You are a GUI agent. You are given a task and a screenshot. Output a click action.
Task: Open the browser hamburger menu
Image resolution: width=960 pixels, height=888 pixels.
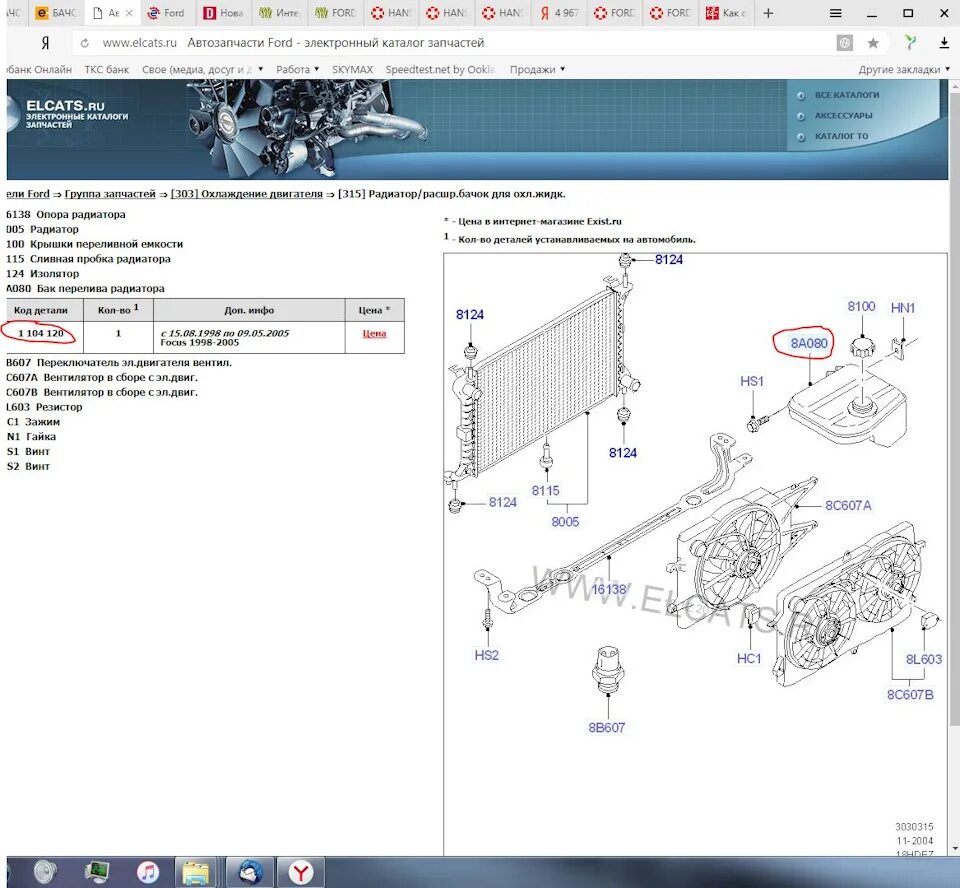coord(835,13)
